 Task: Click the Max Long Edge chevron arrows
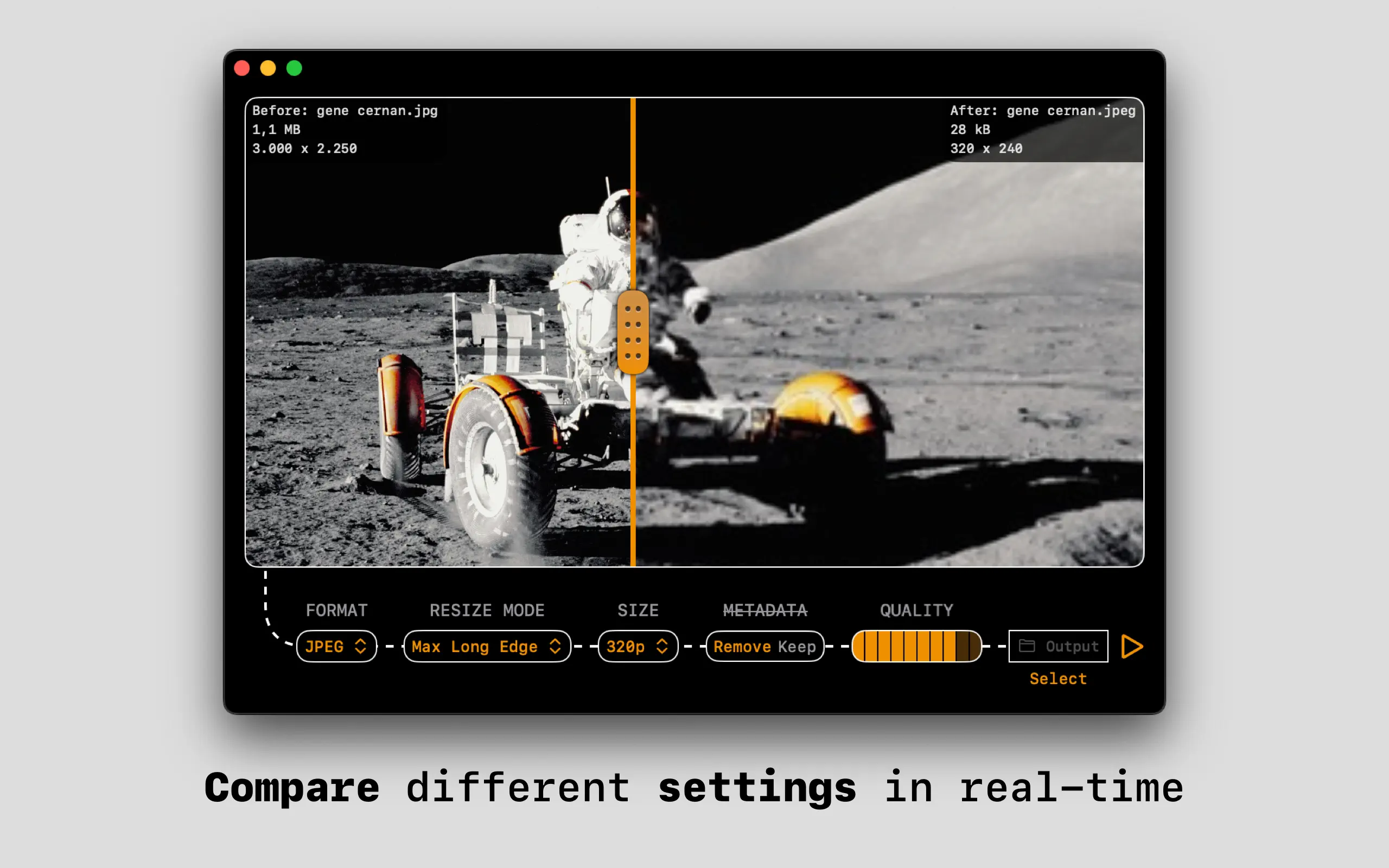[x=555, y=647]
